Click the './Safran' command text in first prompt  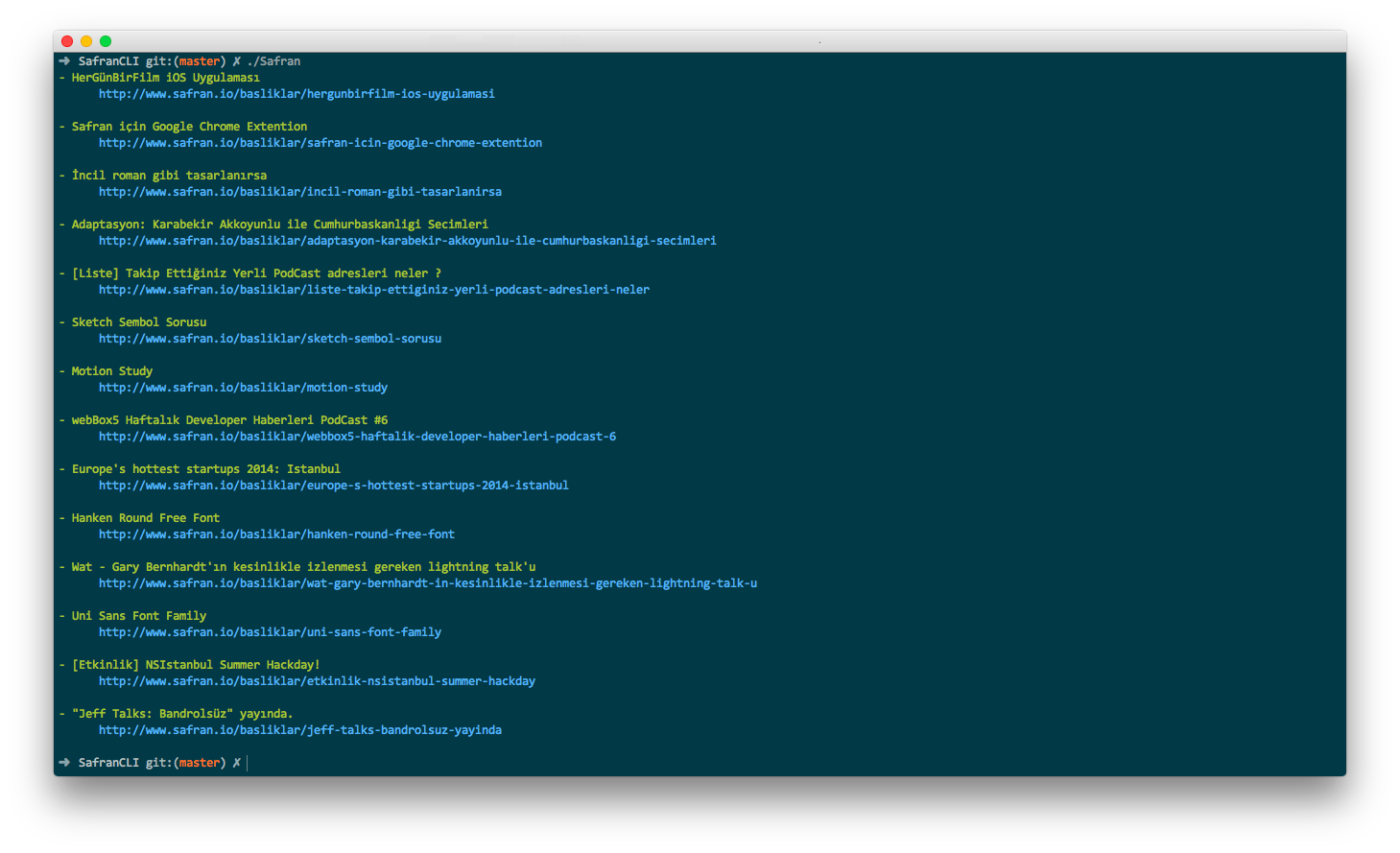274,61
